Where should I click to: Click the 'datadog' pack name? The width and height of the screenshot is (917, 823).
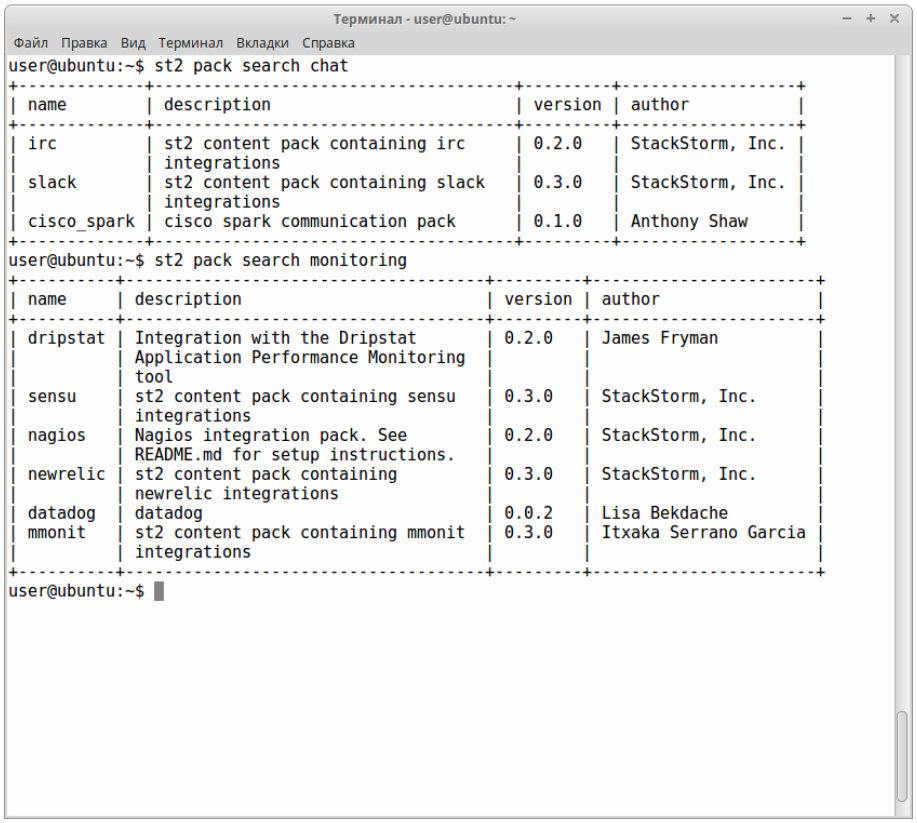(x=62, y=513)
